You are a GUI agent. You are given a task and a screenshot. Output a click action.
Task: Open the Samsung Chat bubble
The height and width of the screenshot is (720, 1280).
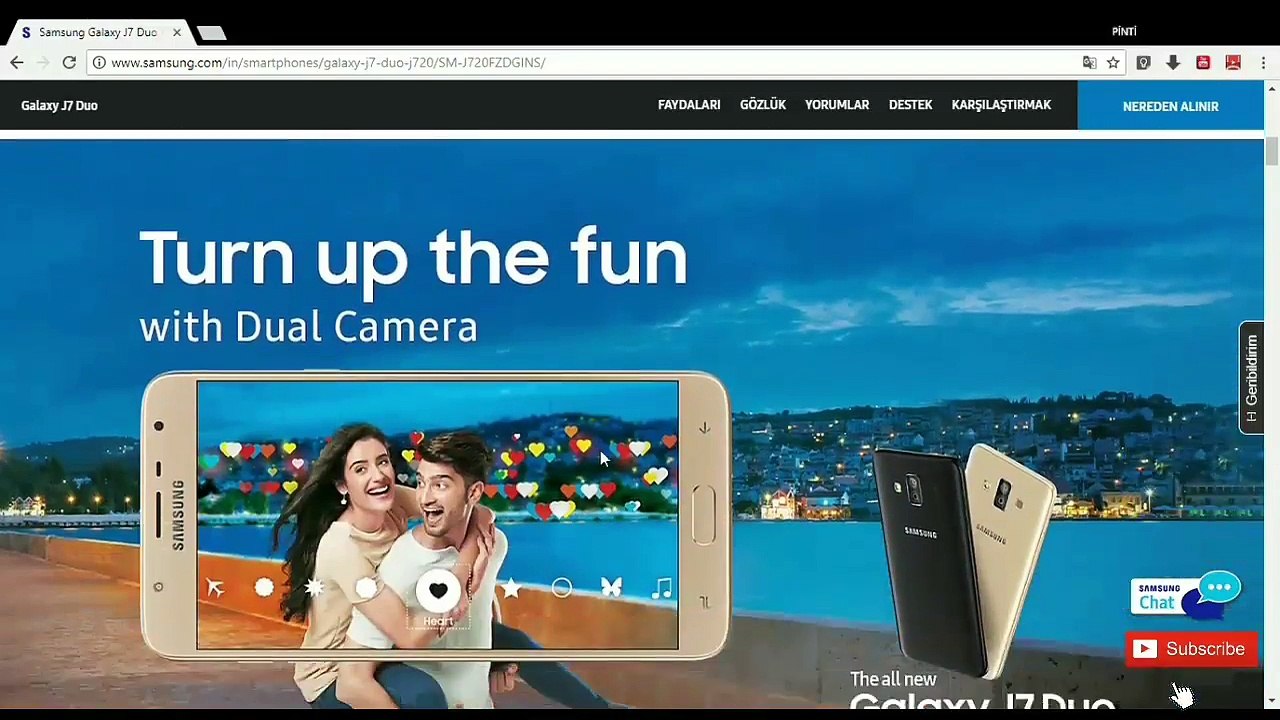[x=1186, y=596]
